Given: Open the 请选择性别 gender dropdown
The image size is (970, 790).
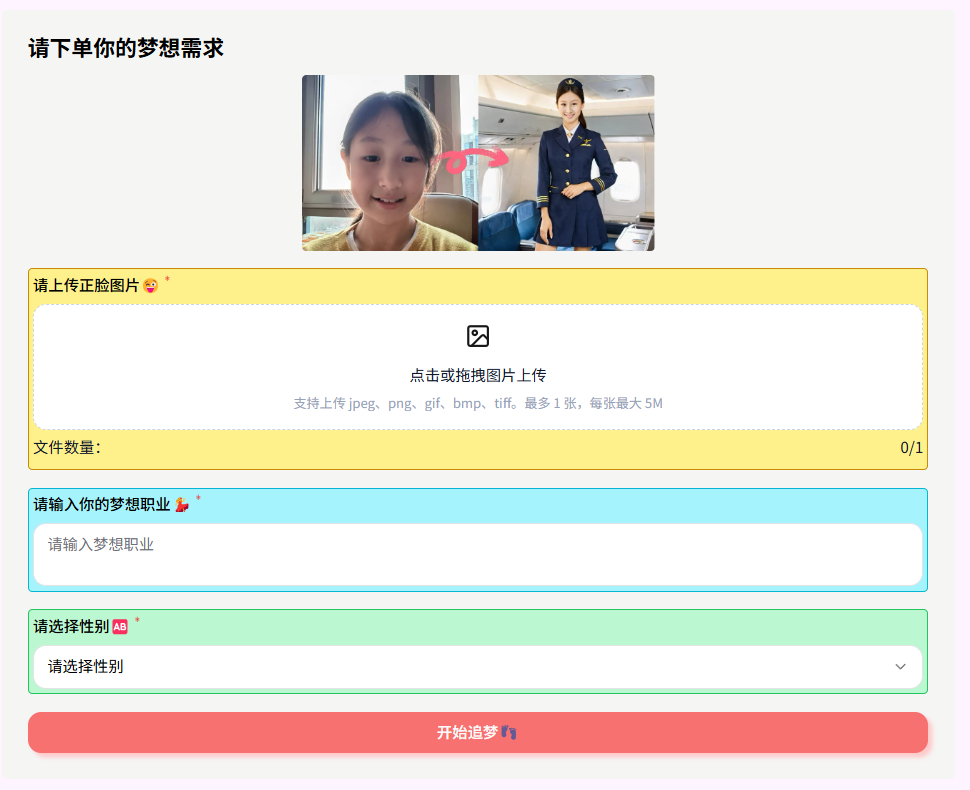Looking at the screenshot, I should pos(478,667).
